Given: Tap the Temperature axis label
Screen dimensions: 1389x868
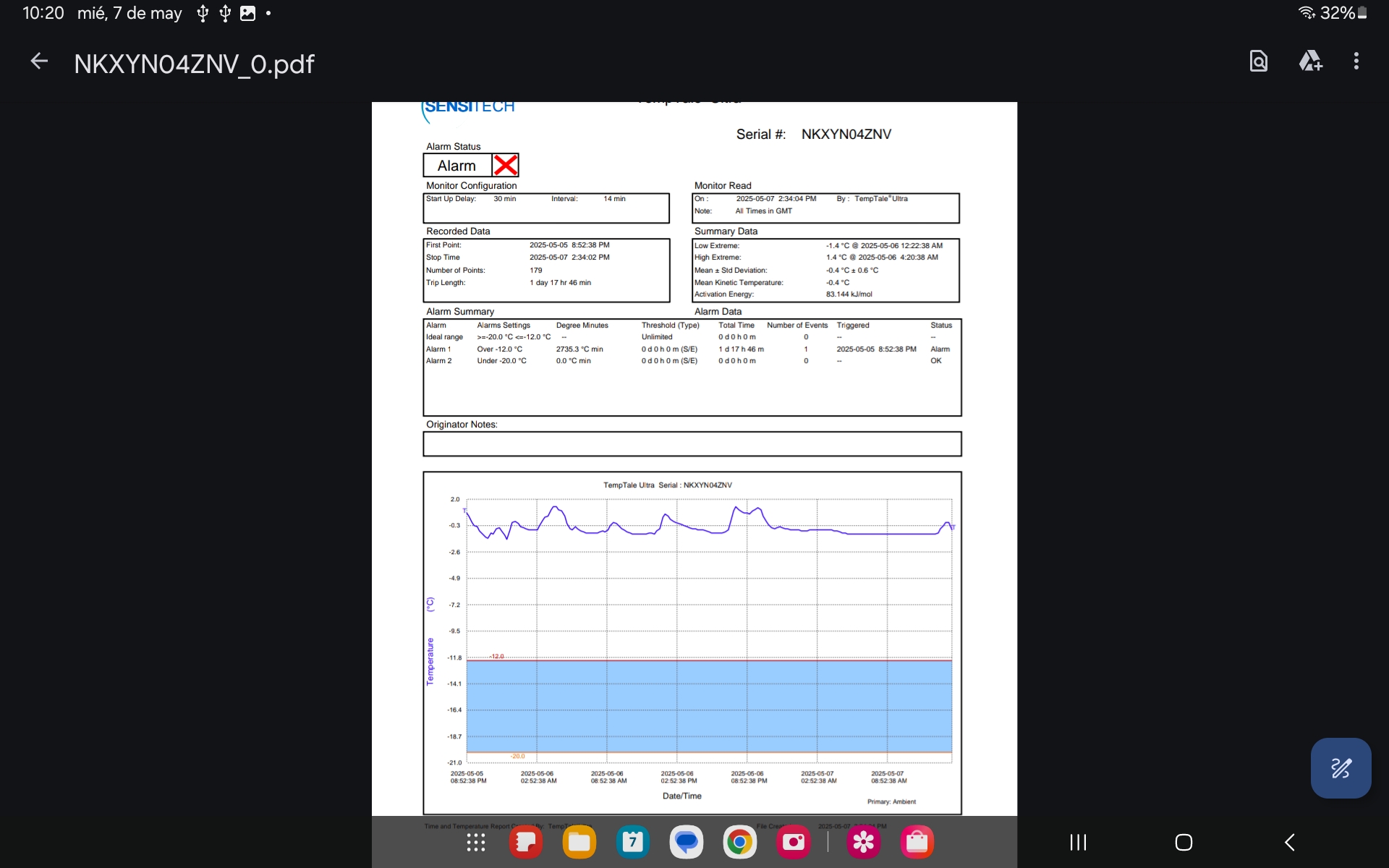Looking at the screenshot, I should 430,661.
